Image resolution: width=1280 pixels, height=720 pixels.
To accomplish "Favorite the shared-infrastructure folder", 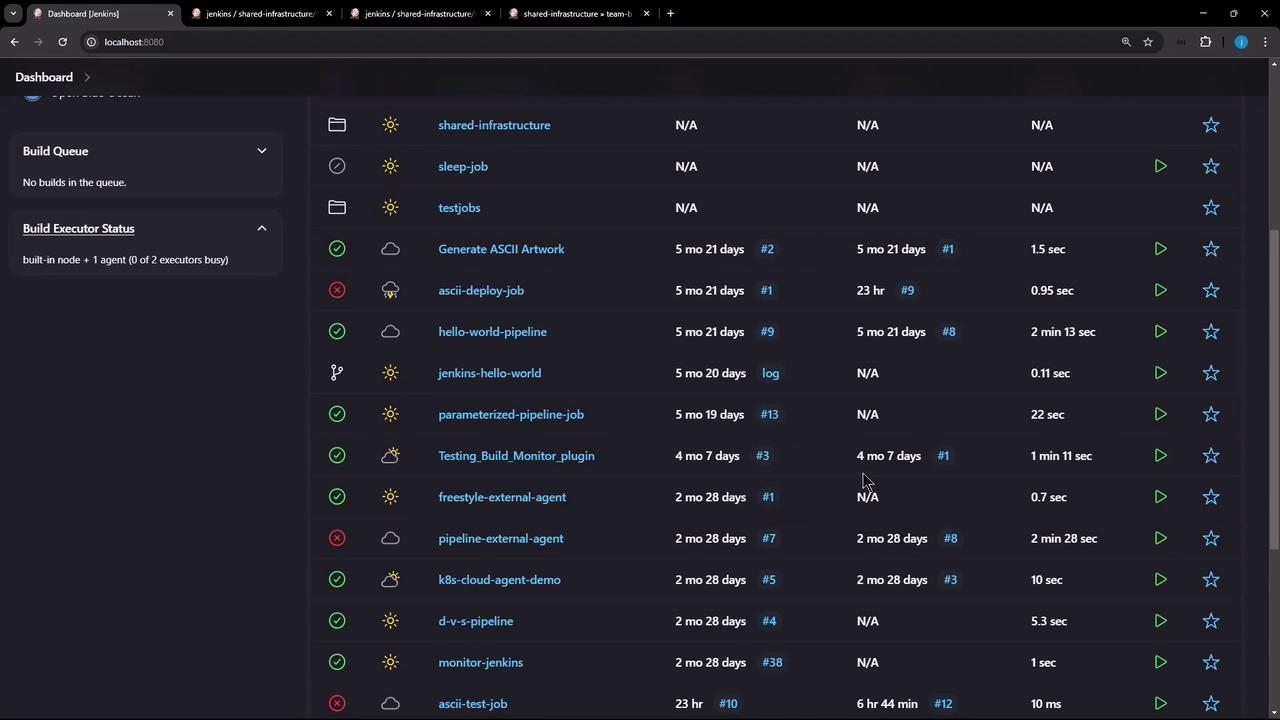I will pyautogui.click(x=1211, y=125).
